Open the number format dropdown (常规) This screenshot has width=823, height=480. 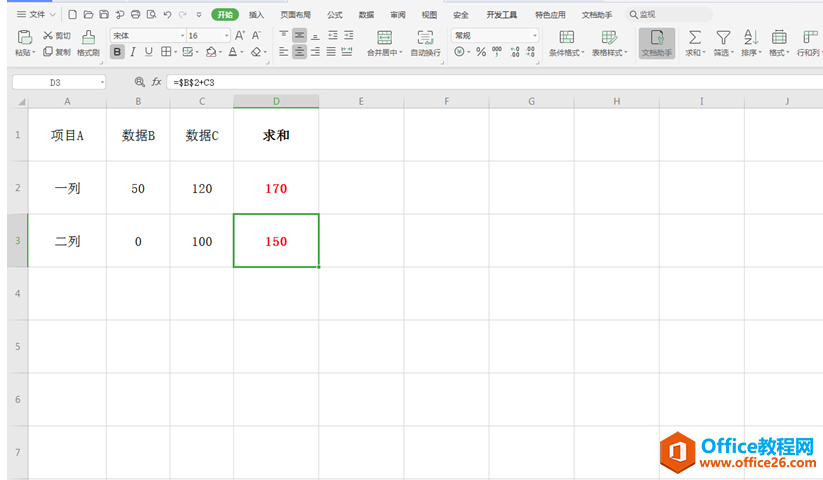point(494,35)
